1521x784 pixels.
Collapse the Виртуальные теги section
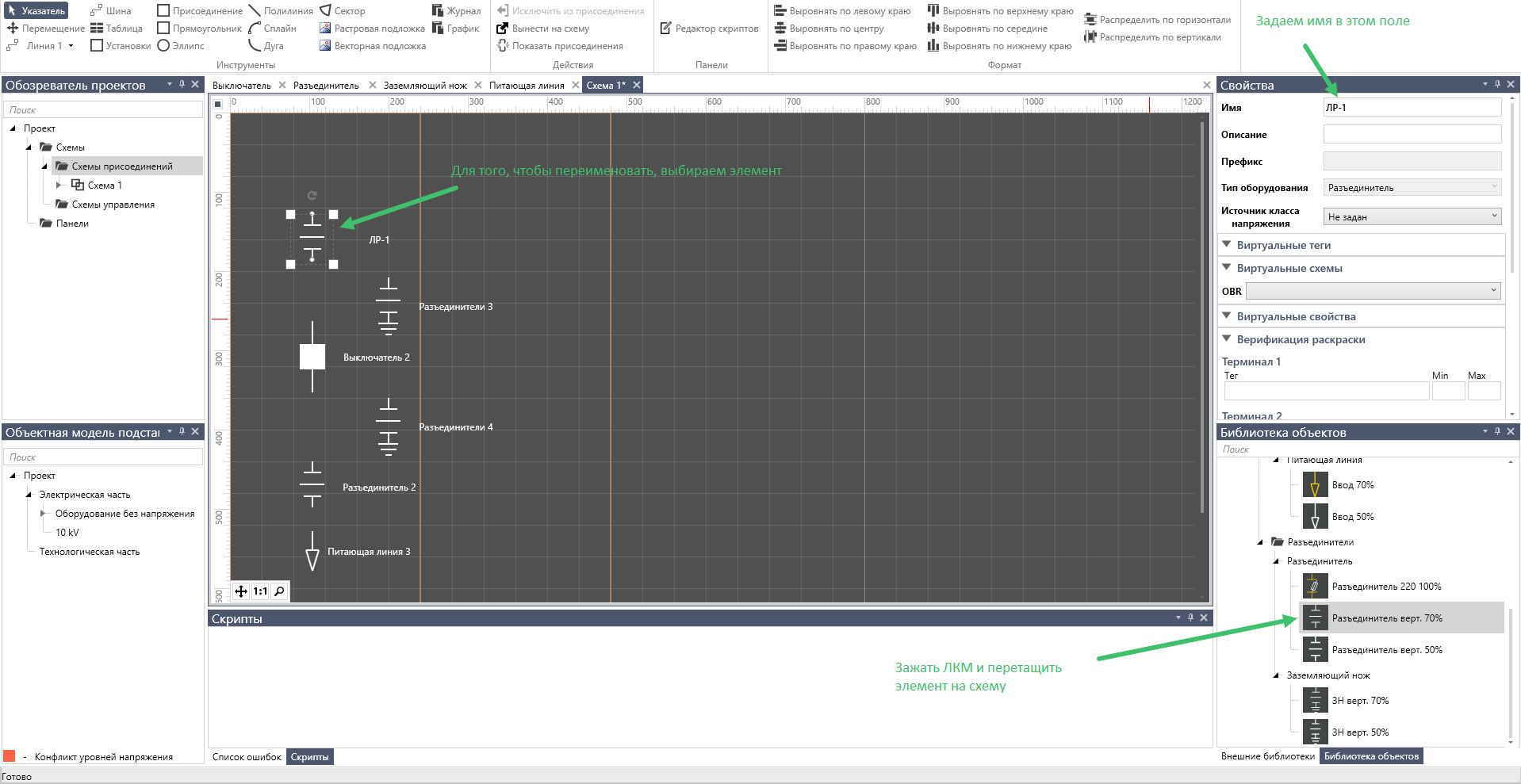tap(1227, 244)
